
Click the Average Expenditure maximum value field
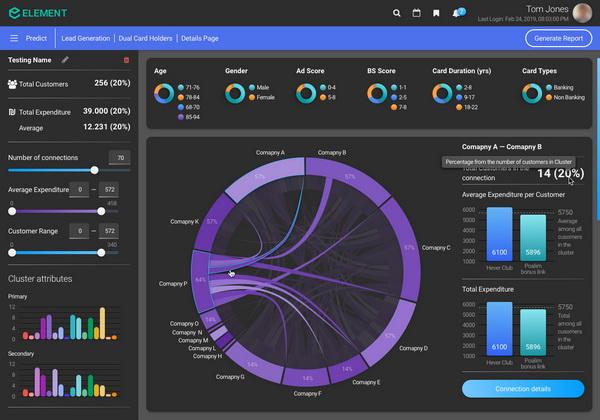(x=110, y=189)
